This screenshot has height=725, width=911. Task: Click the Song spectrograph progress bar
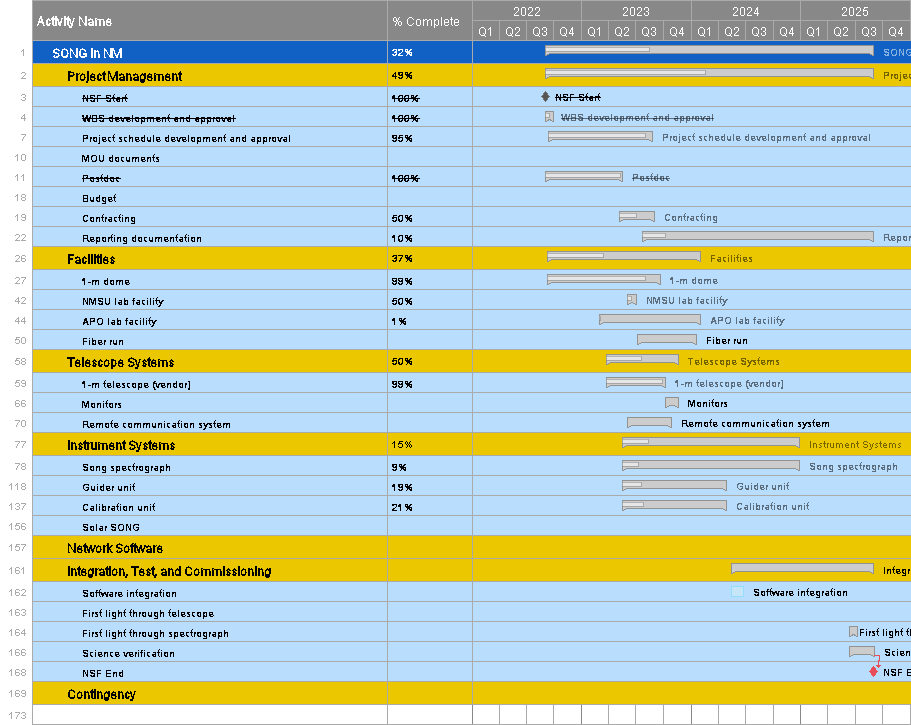[710, 465]
